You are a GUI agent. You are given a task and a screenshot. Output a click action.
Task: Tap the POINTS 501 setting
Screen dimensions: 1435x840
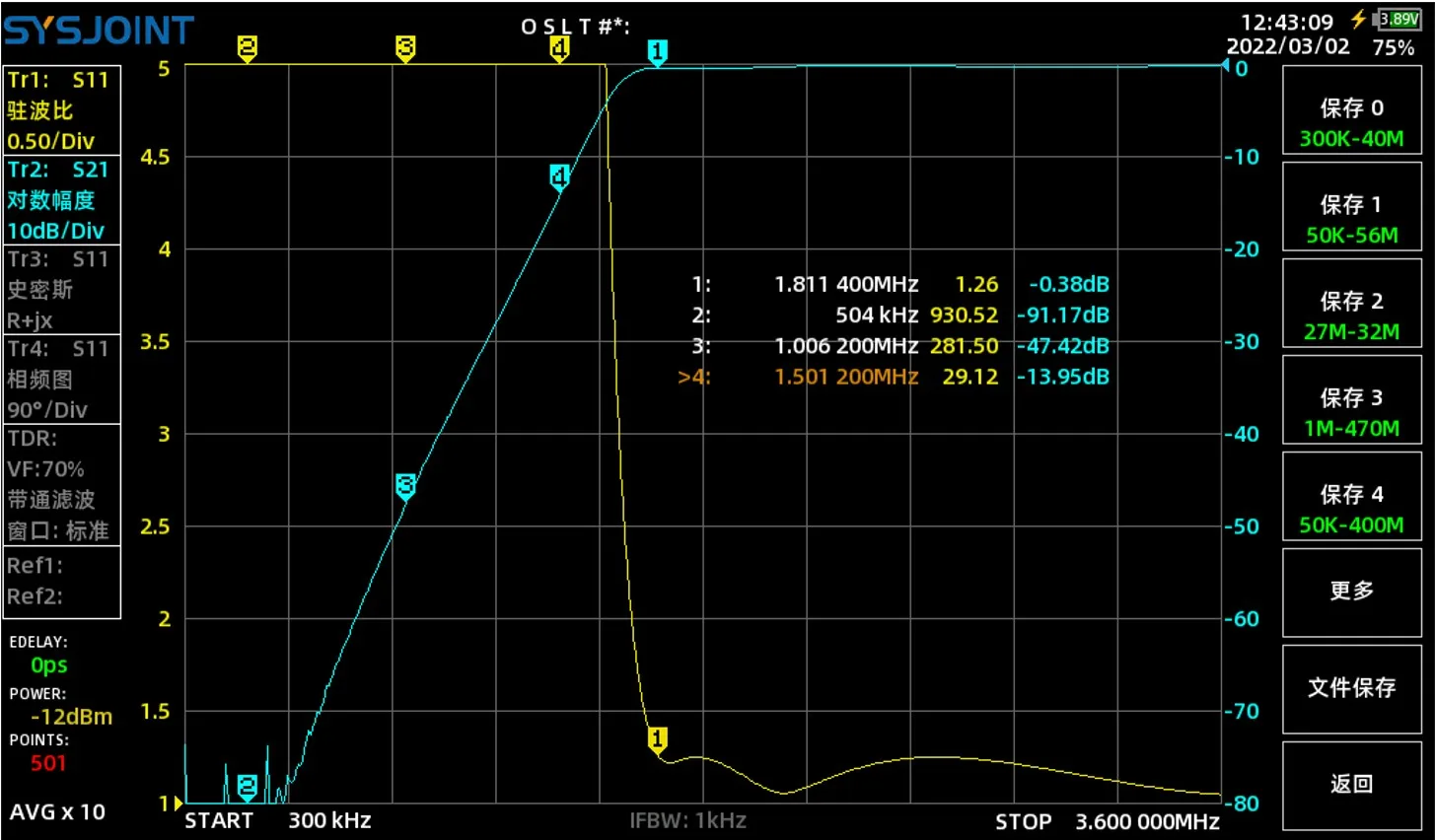point(41,752)
